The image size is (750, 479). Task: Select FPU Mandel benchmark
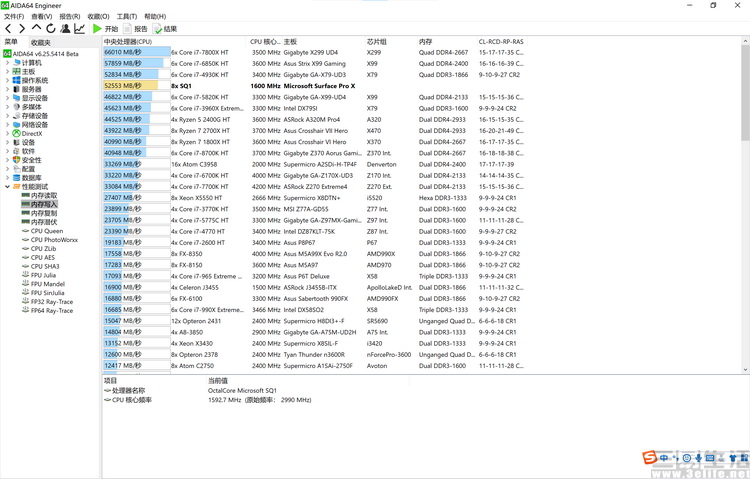click(x=44, y=284)
